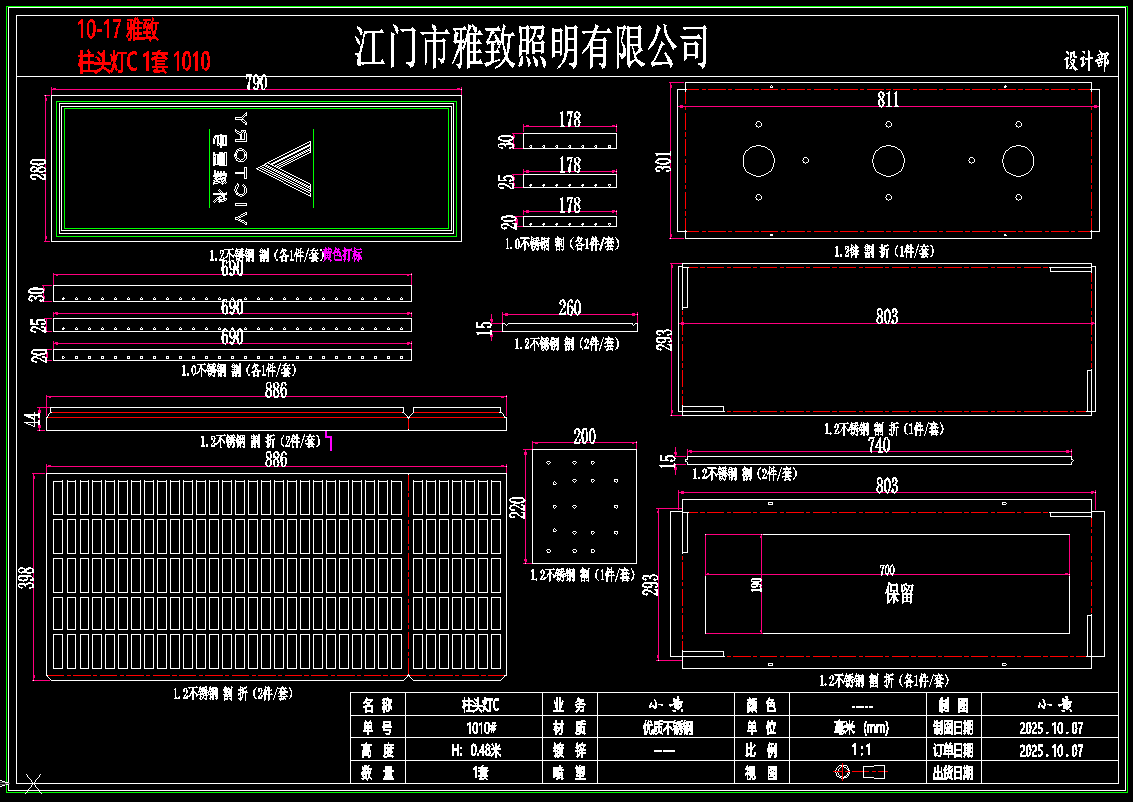1133x802 pixels.
Task: Select the center large circle in the 811 panel
Action: click(x=888, y=160)
